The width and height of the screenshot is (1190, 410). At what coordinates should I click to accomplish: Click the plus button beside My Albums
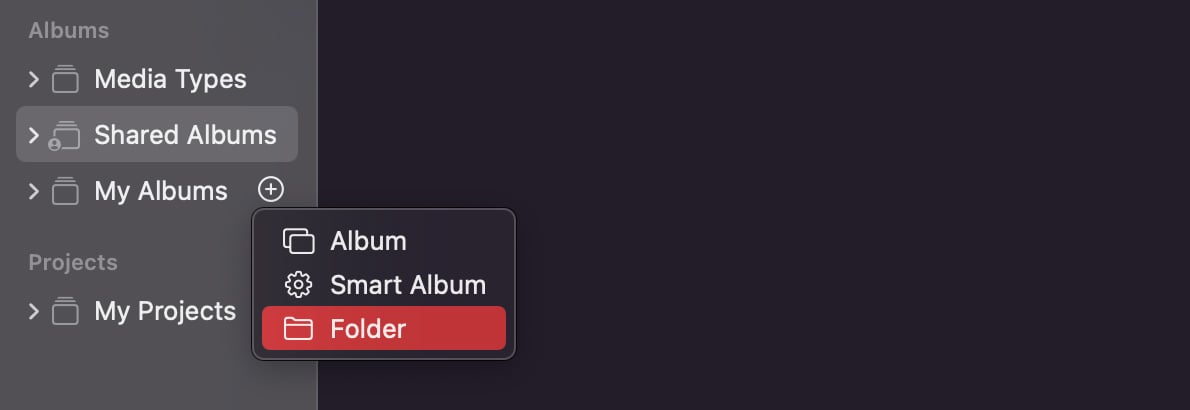271,189
